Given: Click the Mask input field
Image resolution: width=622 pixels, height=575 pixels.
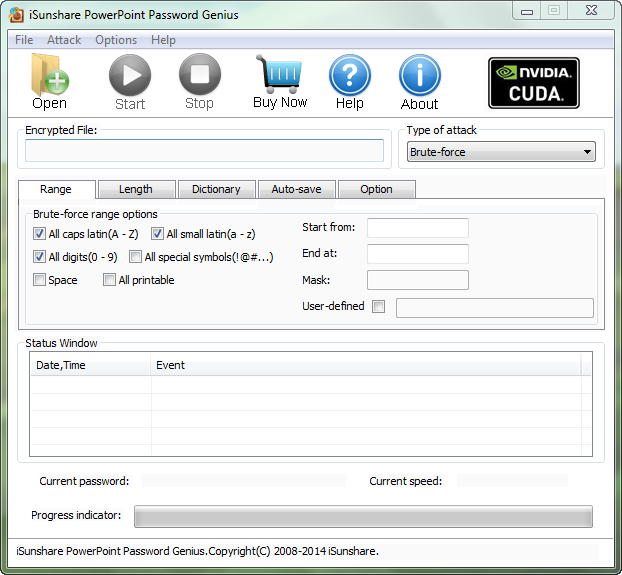Looking at the screenshot, I should [x=418, y=280].
